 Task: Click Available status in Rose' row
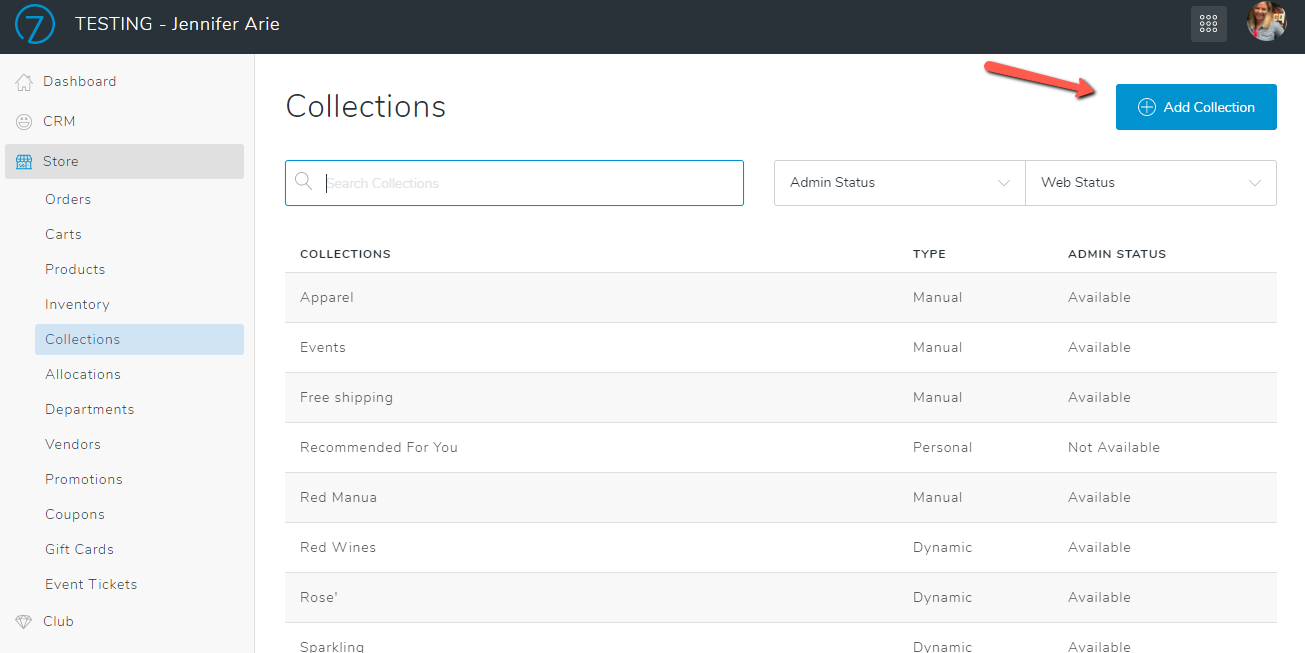click(x=1099, y=597)
